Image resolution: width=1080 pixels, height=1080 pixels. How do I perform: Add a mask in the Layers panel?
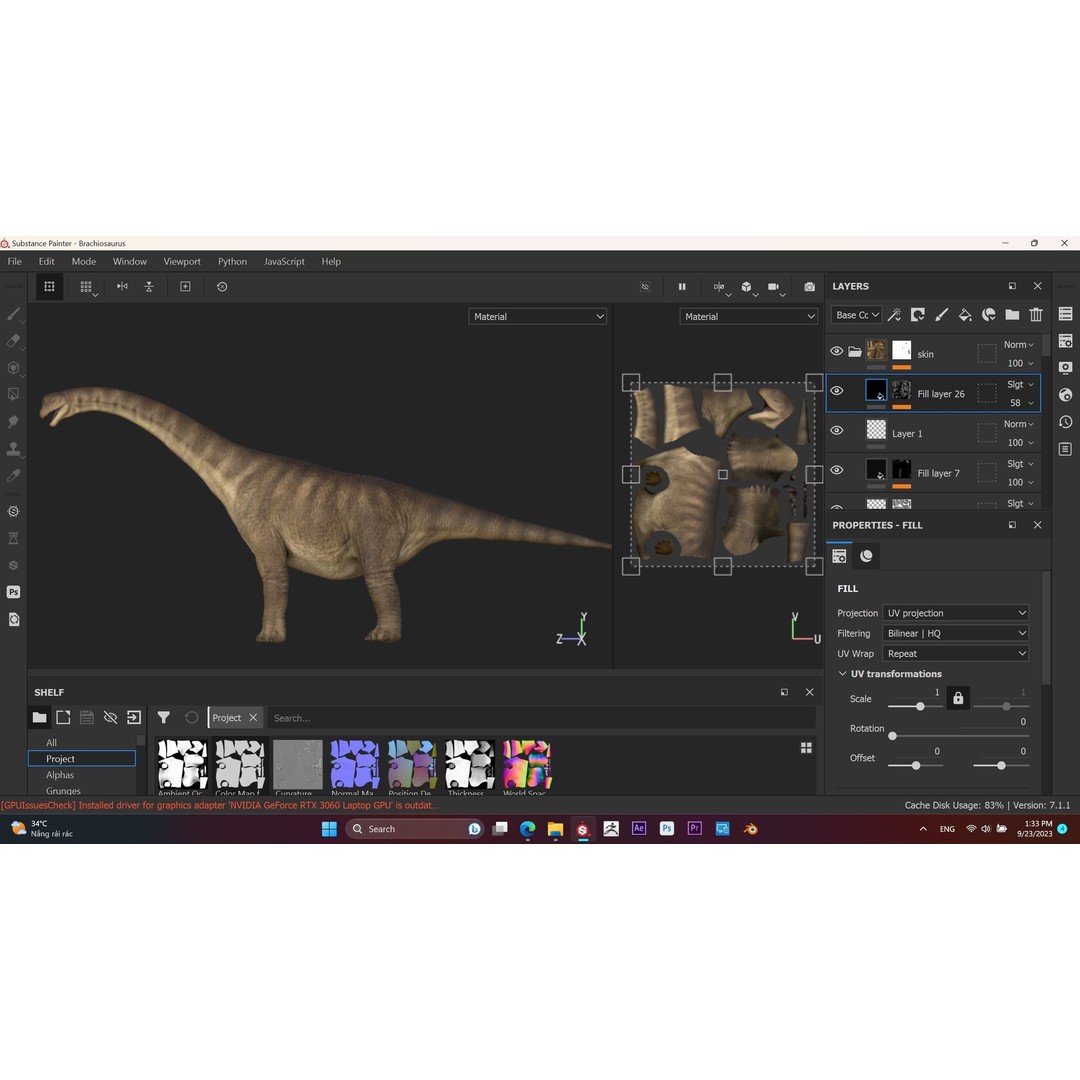(917, 315)
